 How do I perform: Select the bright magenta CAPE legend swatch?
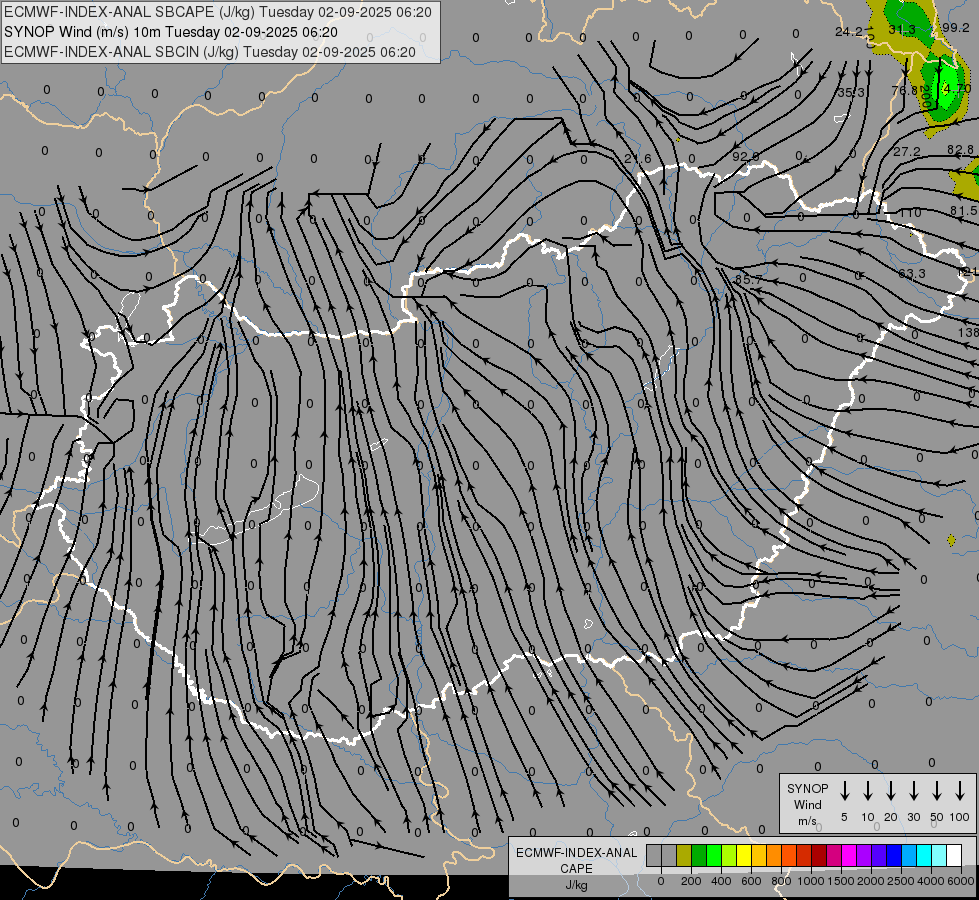[849, 855]
